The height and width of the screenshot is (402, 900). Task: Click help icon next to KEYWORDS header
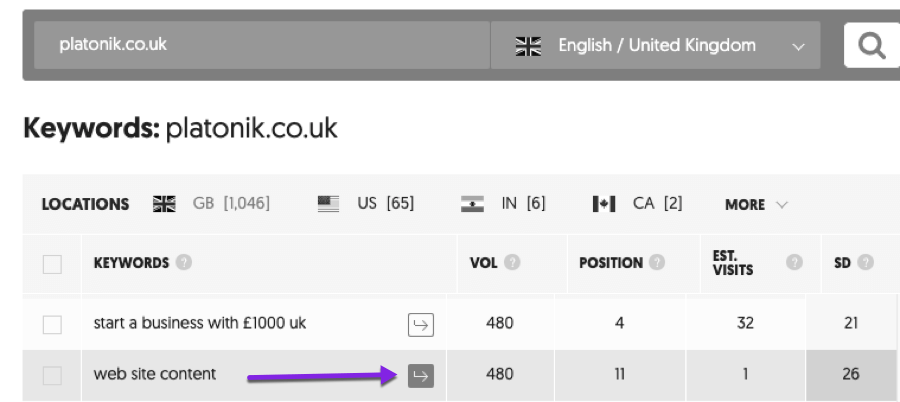tap(183, 264)
